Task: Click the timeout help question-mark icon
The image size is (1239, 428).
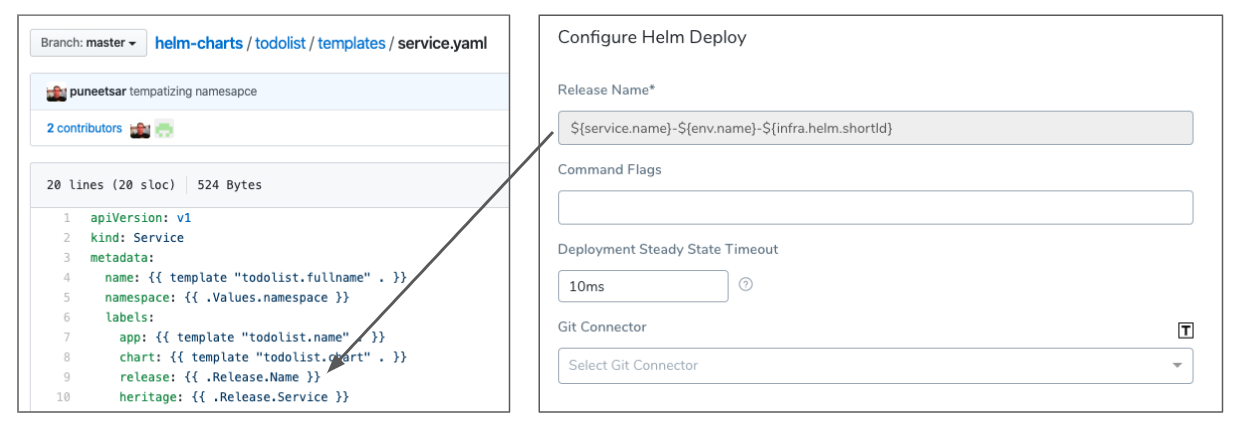Action: pos(745,285)
